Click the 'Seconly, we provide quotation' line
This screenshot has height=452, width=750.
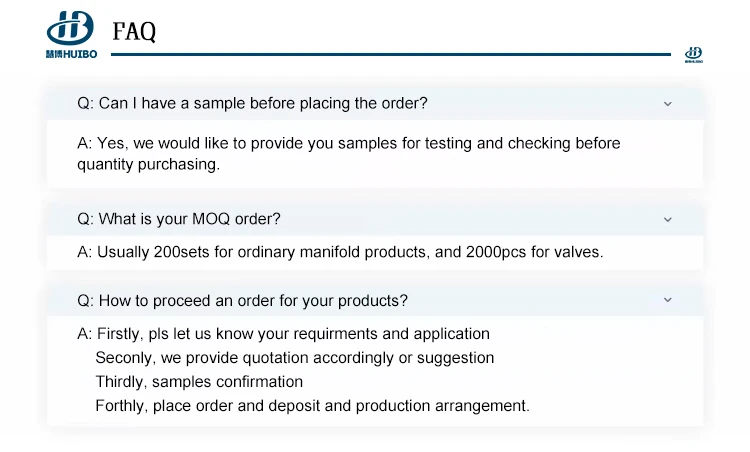coord(295,358)
